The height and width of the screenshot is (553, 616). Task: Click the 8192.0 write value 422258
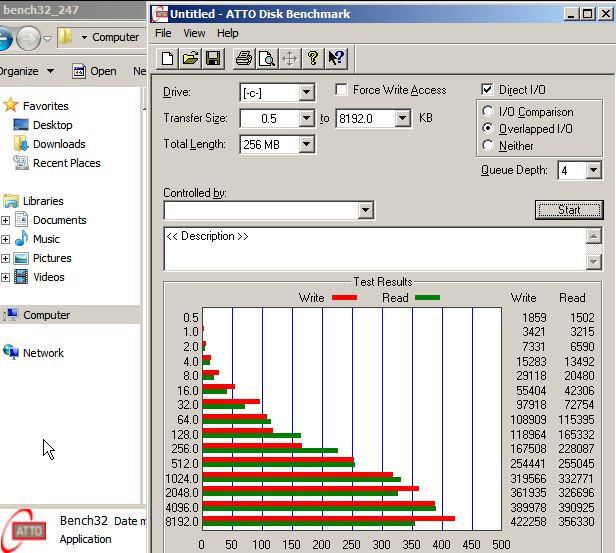click(x=528, y=522)
